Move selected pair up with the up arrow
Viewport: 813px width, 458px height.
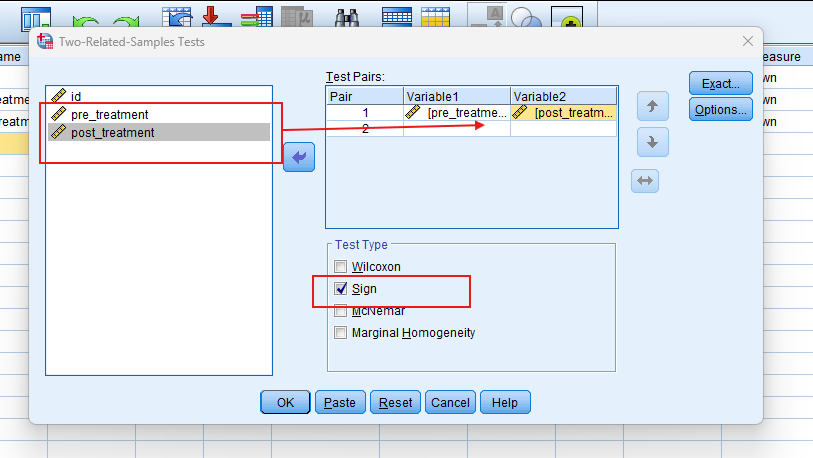tap(652, 106)
